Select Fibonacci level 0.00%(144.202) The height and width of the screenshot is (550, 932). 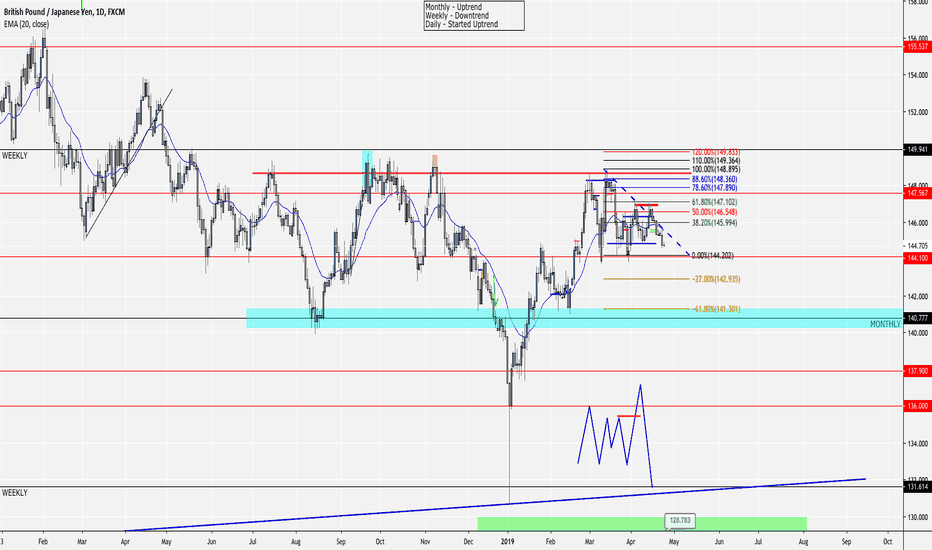click(x=713, y=256)
